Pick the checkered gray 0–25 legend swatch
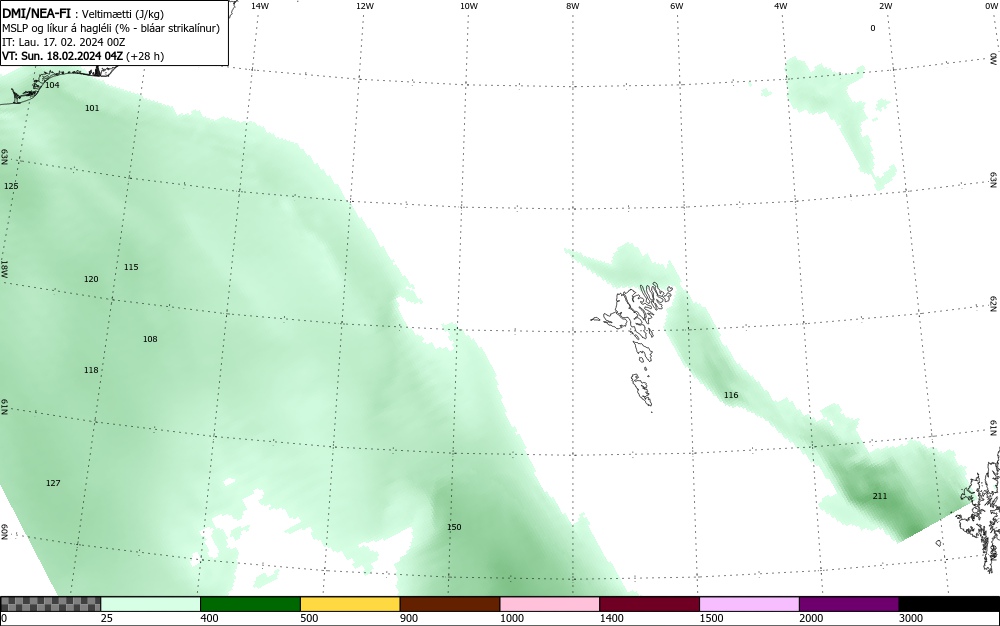 tap(50, 604)
